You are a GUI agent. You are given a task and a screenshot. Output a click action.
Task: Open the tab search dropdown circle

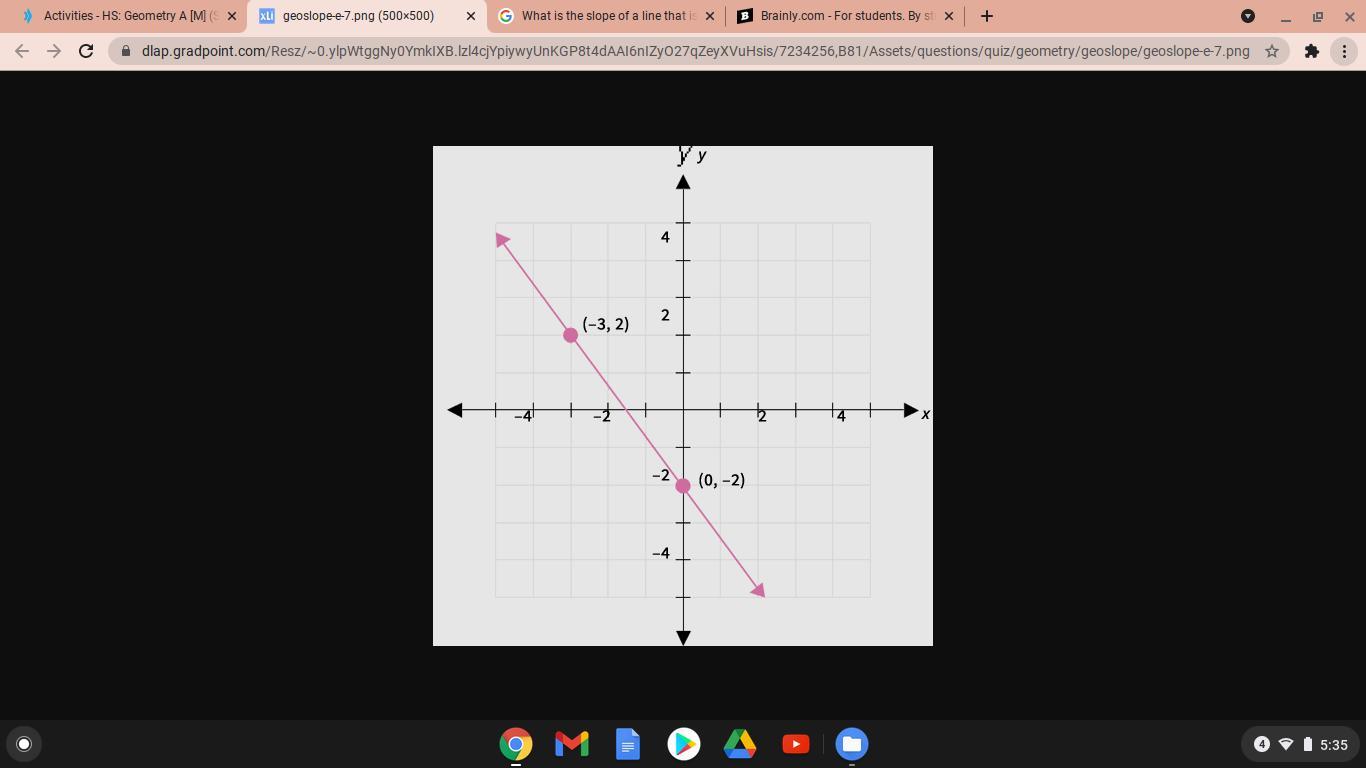[x=1248, y=16]
